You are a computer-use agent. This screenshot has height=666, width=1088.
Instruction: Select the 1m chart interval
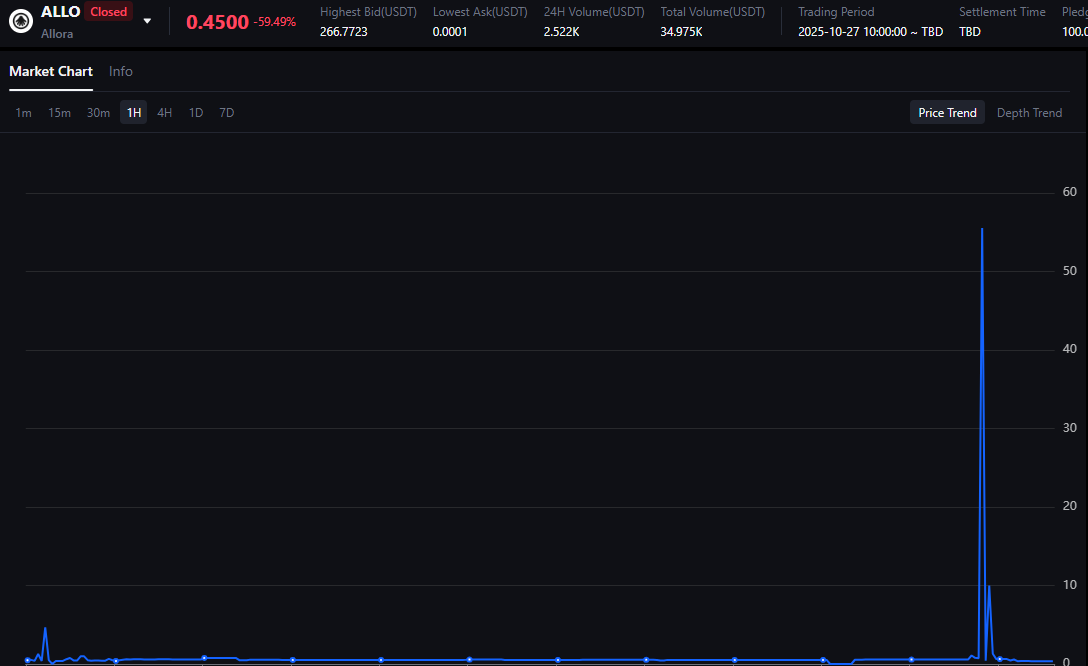[23, 113]
